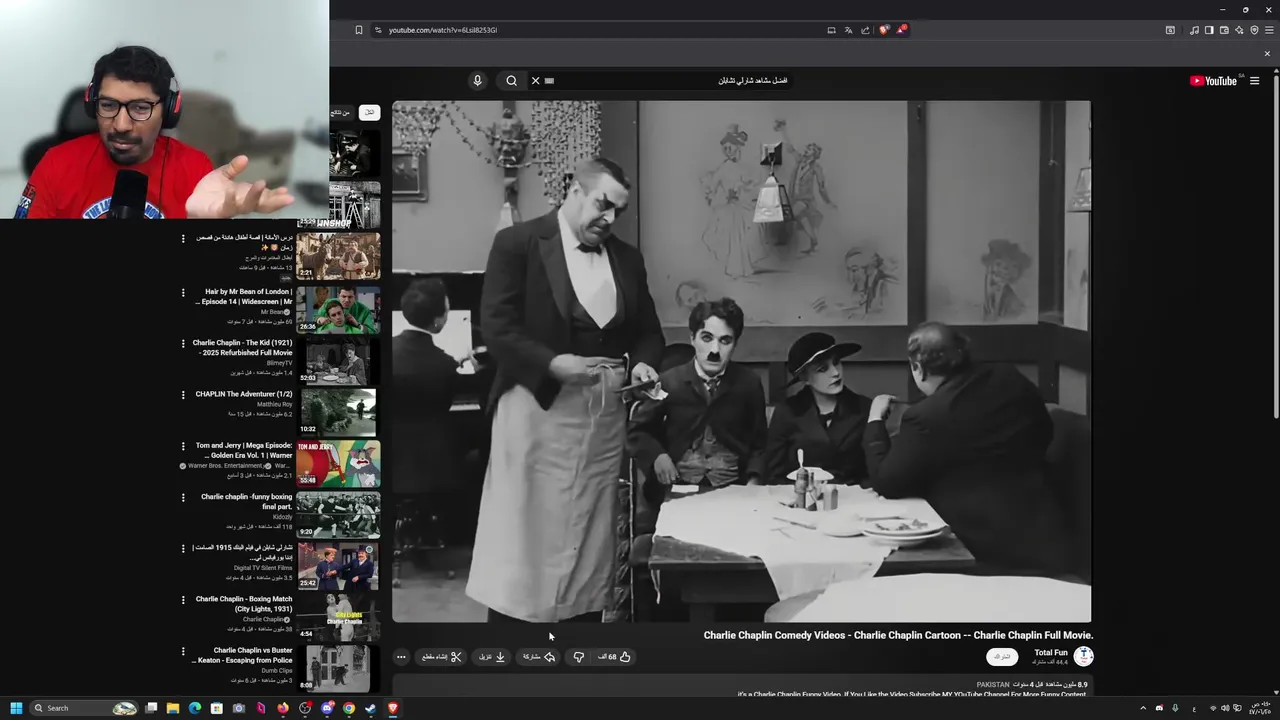
Task: Click the share page icon in address bar
Action: tap(865, 30)
